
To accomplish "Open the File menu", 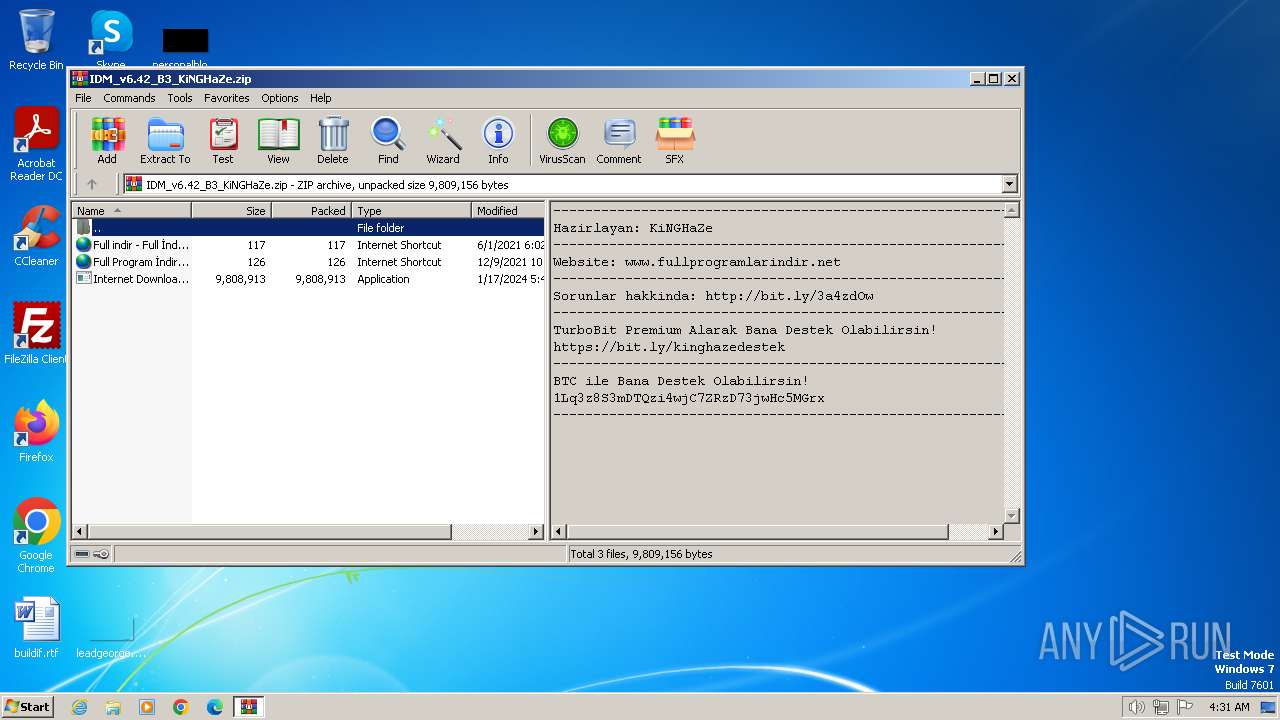I will (x=83, y=98).
